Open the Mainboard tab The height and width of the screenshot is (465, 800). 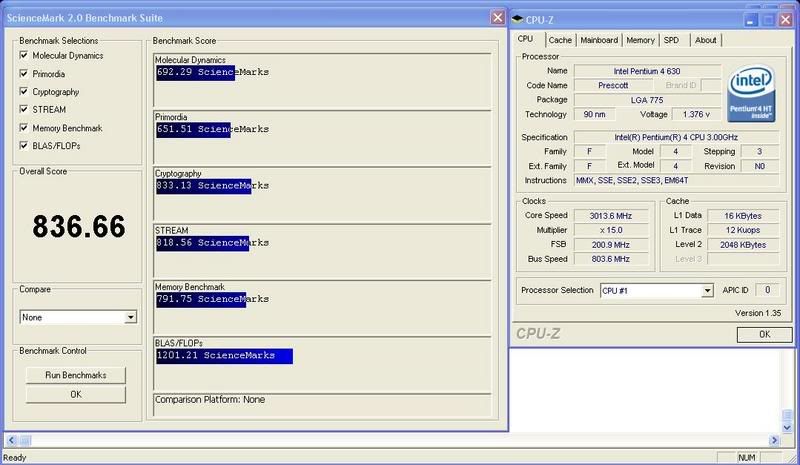[598, 40]
